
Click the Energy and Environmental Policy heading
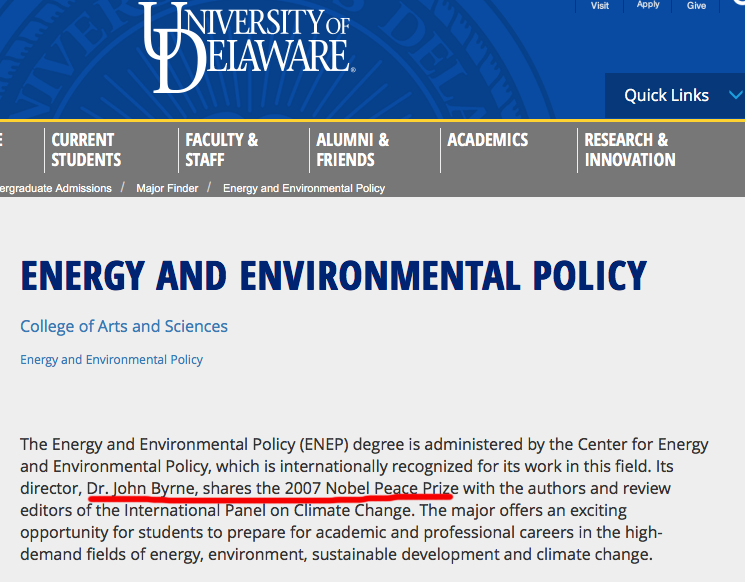pyautogui.click(x=334, y=276)
